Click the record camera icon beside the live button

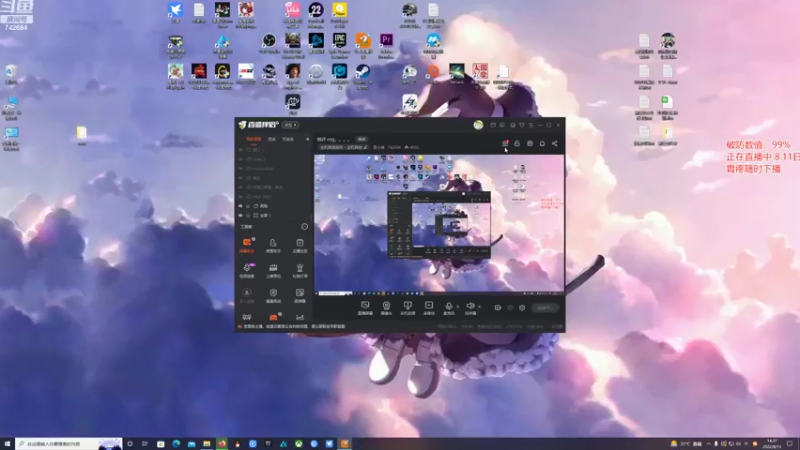tap(497, 308)
